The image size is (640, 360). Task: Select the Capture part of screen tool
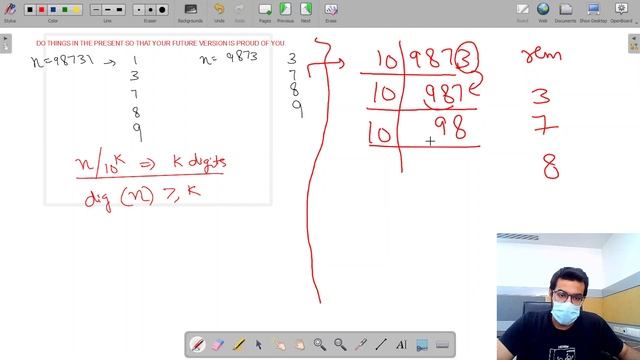(x=422, y=345)
